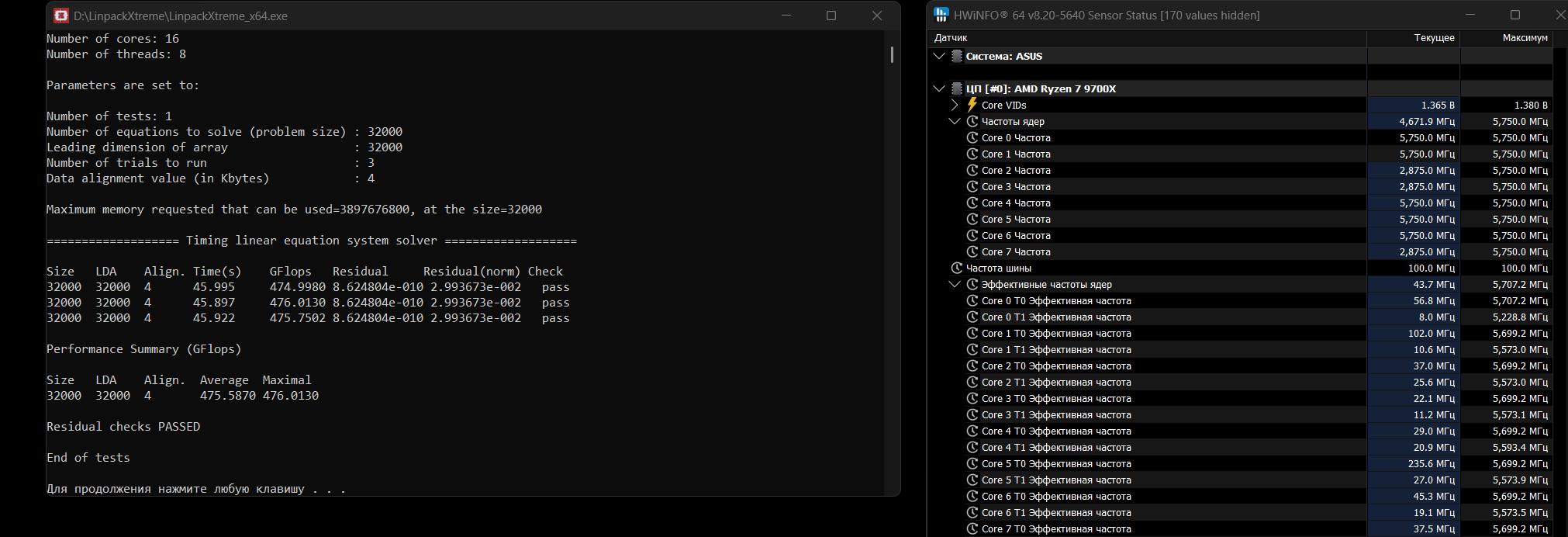Maximize the LinpackXtreme console window

click(x=831, y=16)
